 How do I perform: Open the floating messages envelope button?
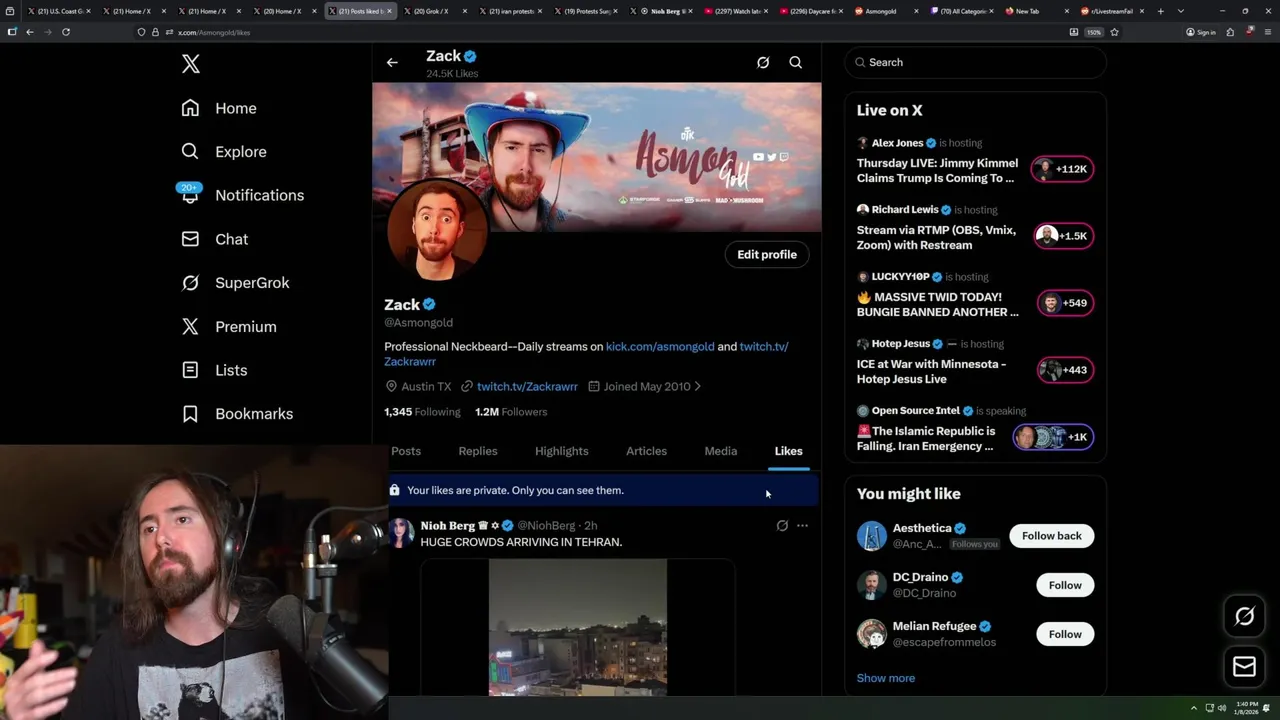click(x=1244, y=666)
